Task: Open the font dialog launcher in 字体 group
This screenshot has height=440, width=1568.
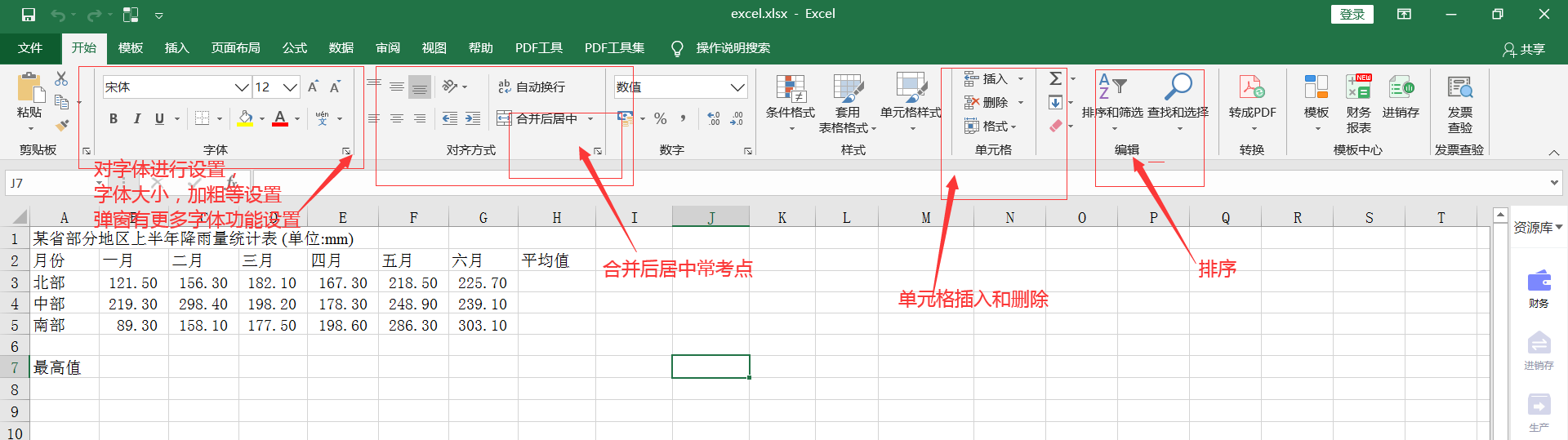Action: [x=346, y=151]
